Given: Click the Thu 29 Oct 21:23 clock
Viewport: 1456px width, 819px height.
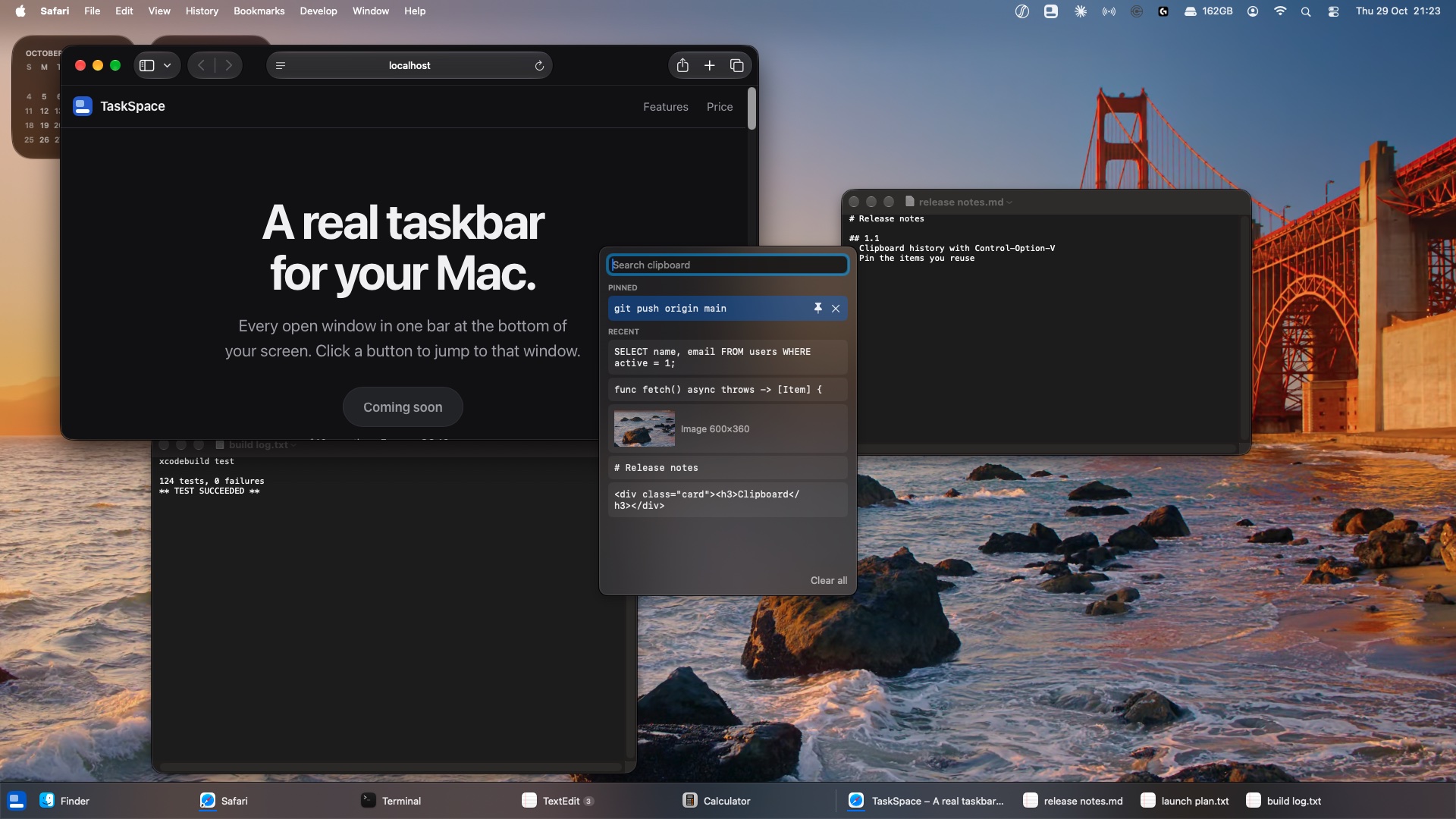Looking at the screenshot, I should [x=1398, y=11].
